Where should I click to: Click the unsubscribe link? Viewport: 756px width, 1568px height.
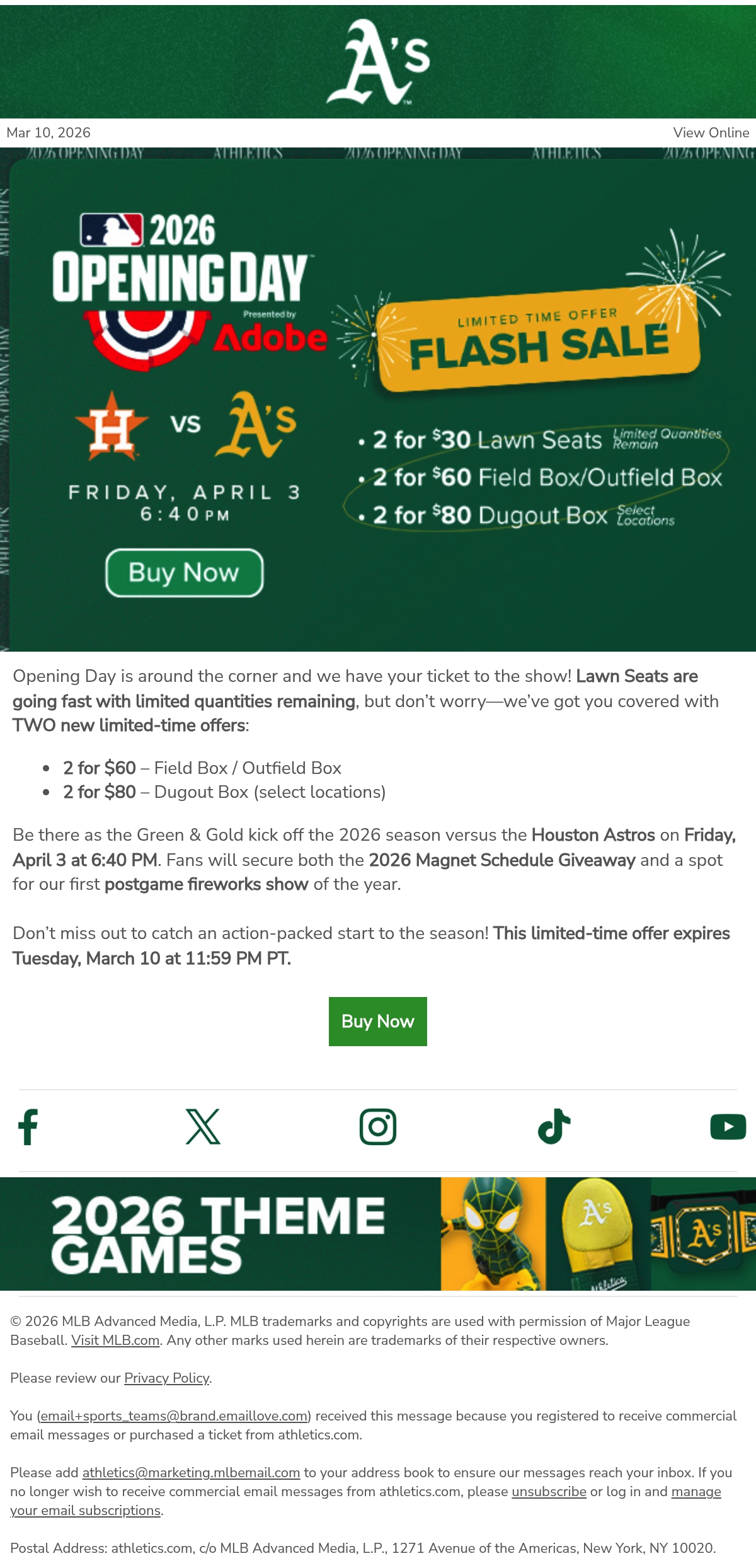(549, 1492)
